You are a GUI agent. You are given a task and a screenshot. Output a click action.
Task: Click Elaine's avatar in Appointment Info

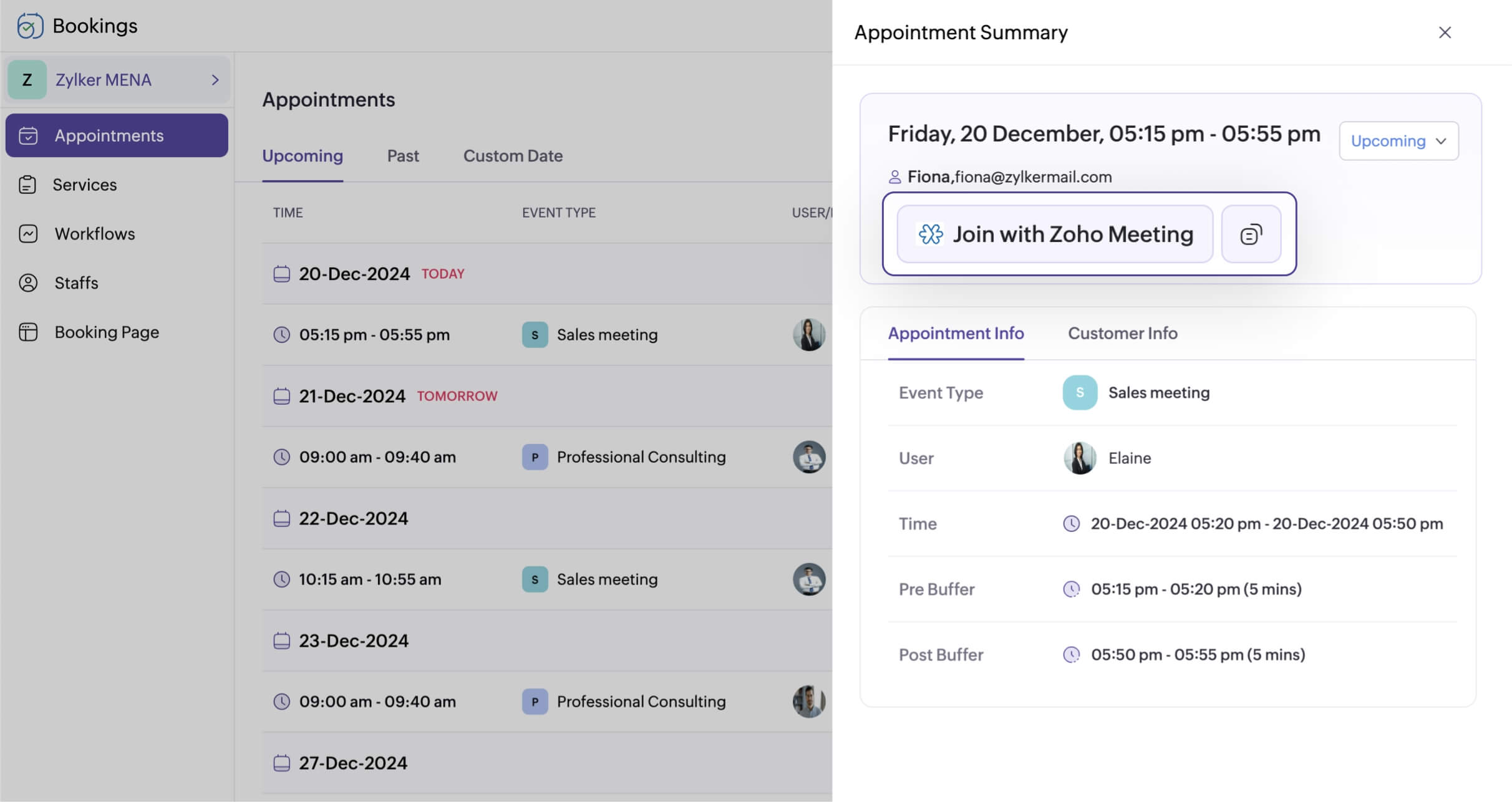coord(1080,458)
